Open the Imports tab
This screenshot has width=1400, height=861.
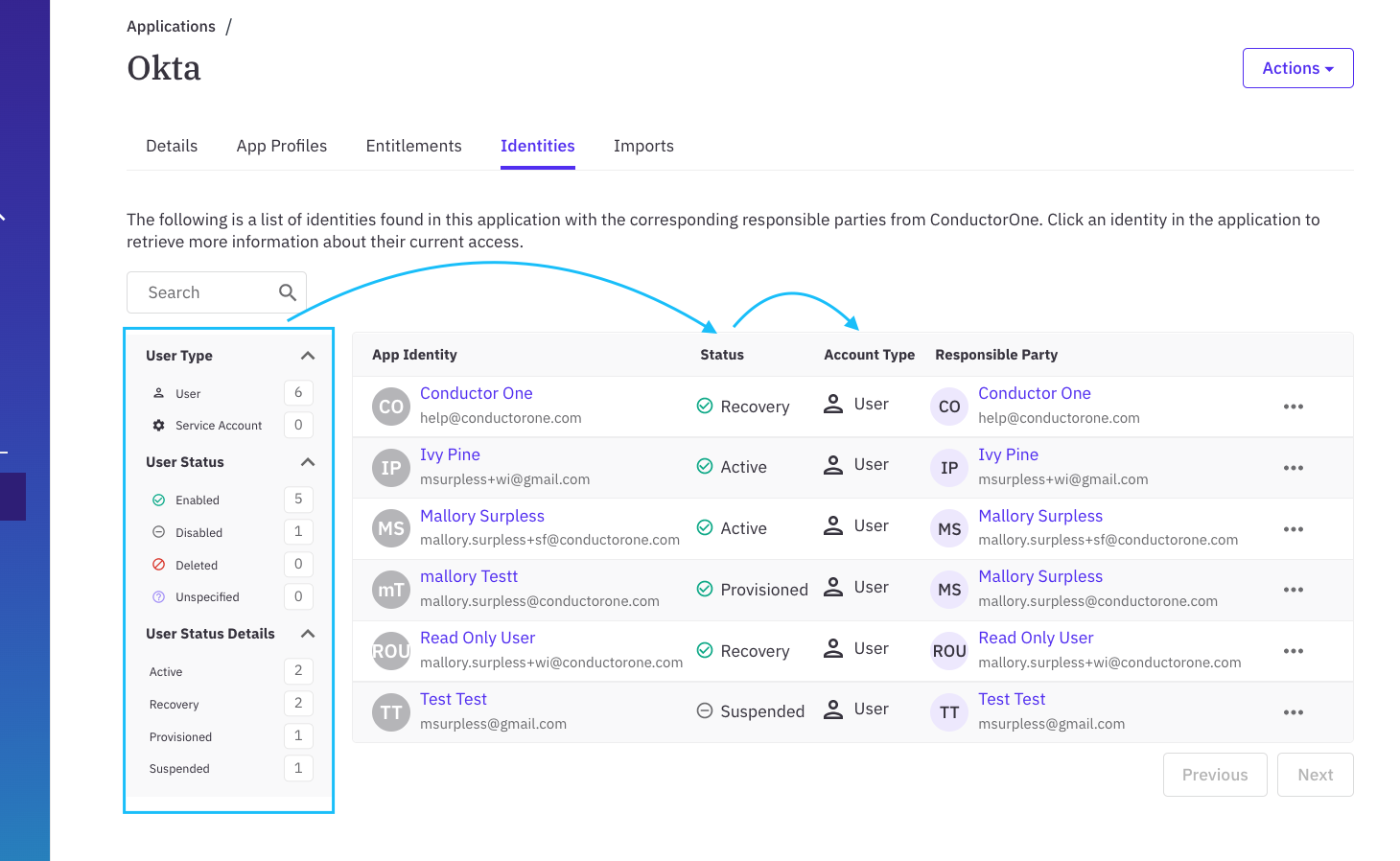pos(643,146)
